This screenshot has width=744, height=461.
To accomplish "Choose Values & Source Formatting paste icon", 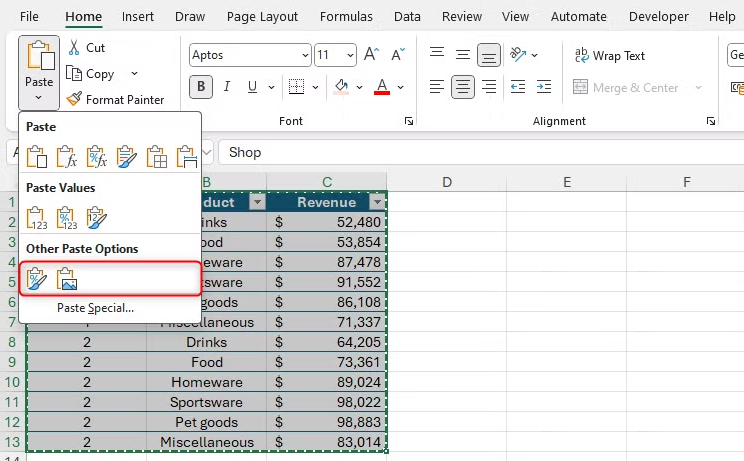I will click(97, 218).
